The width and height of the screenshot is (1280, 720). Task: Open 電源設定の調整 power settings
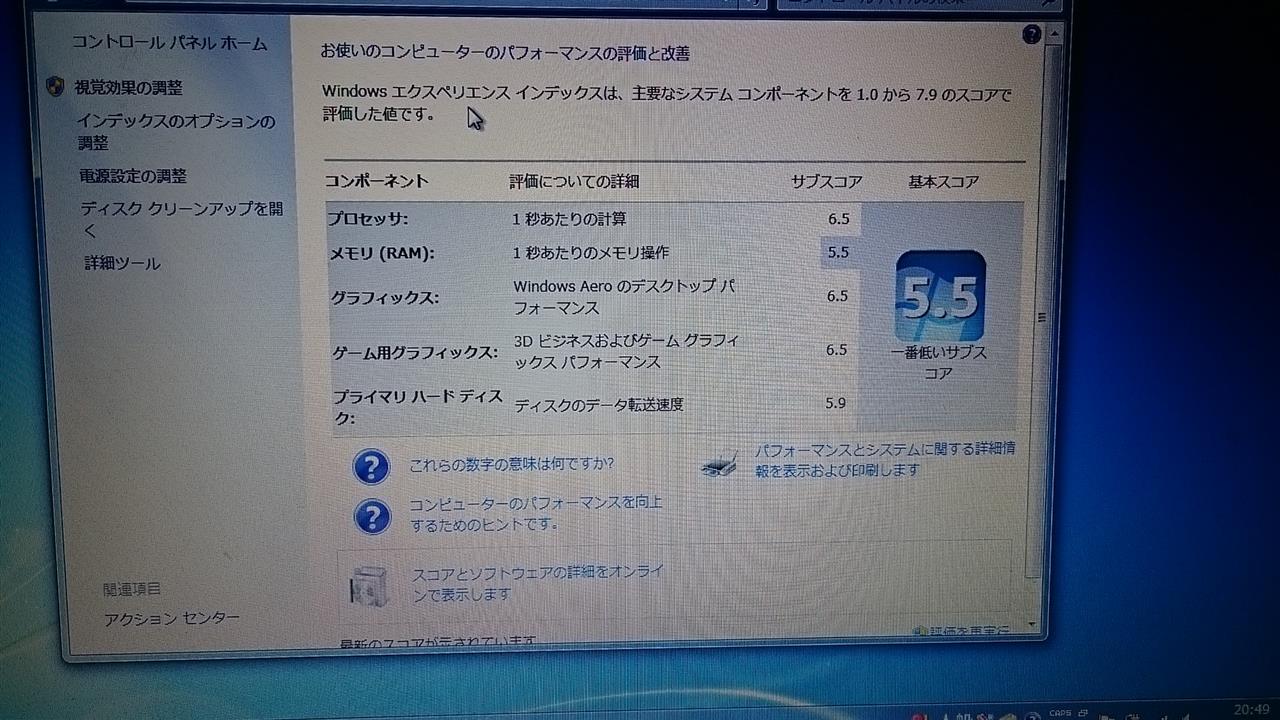(133, 176)
